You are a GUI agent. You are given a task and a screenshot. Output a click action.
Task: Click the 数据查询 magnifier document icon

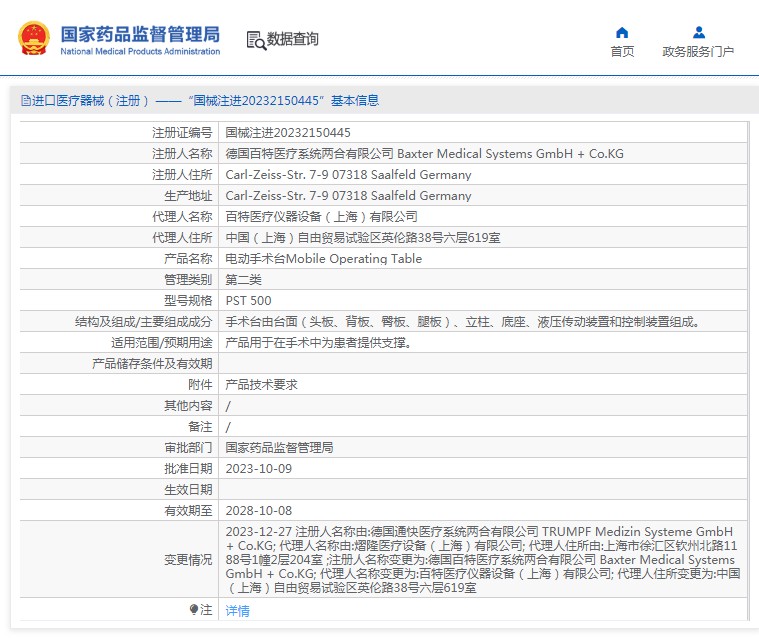pyautogui.click(x=256, y=40)
